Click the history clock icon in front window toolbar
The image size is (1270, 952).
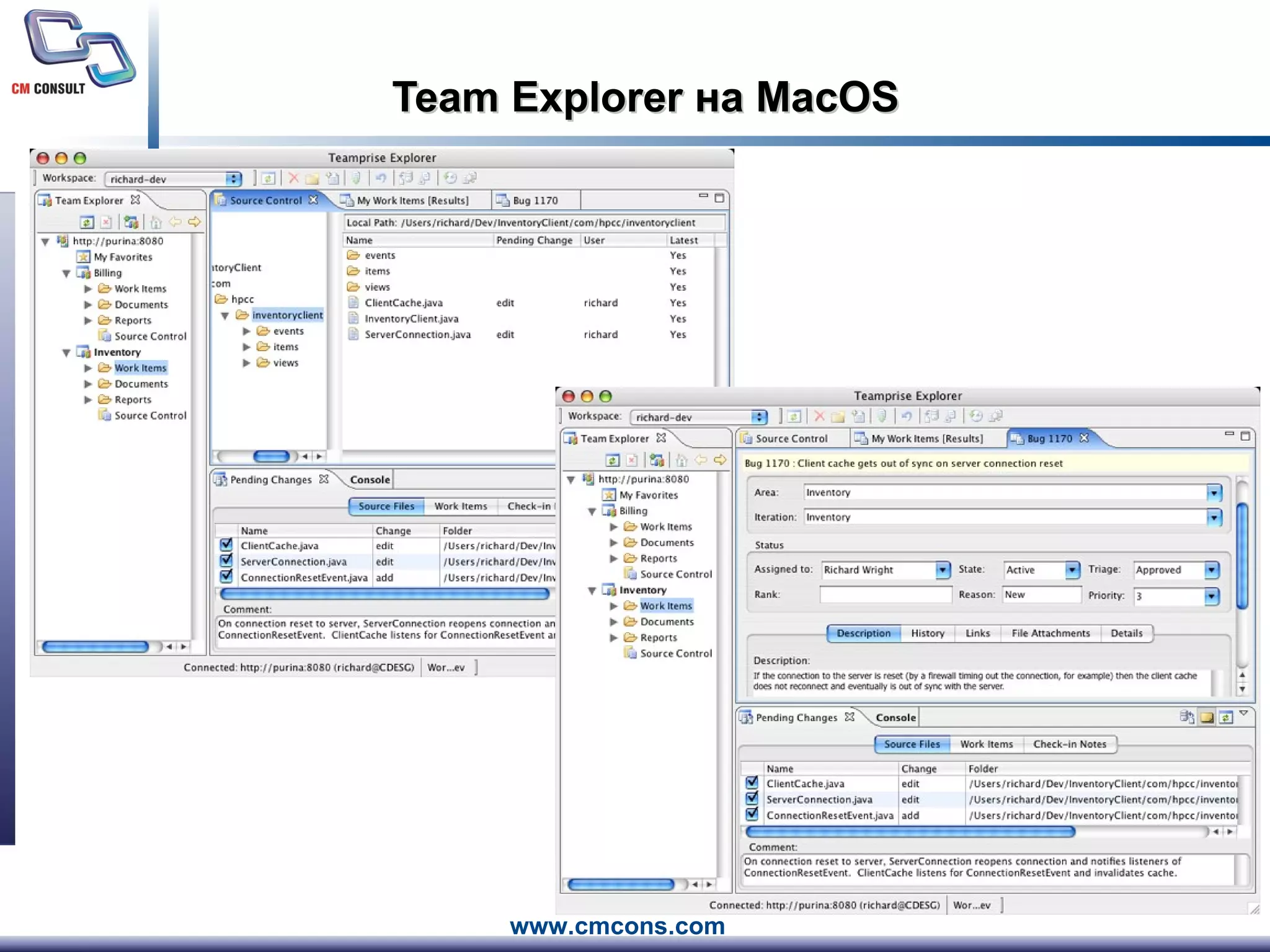977,416
